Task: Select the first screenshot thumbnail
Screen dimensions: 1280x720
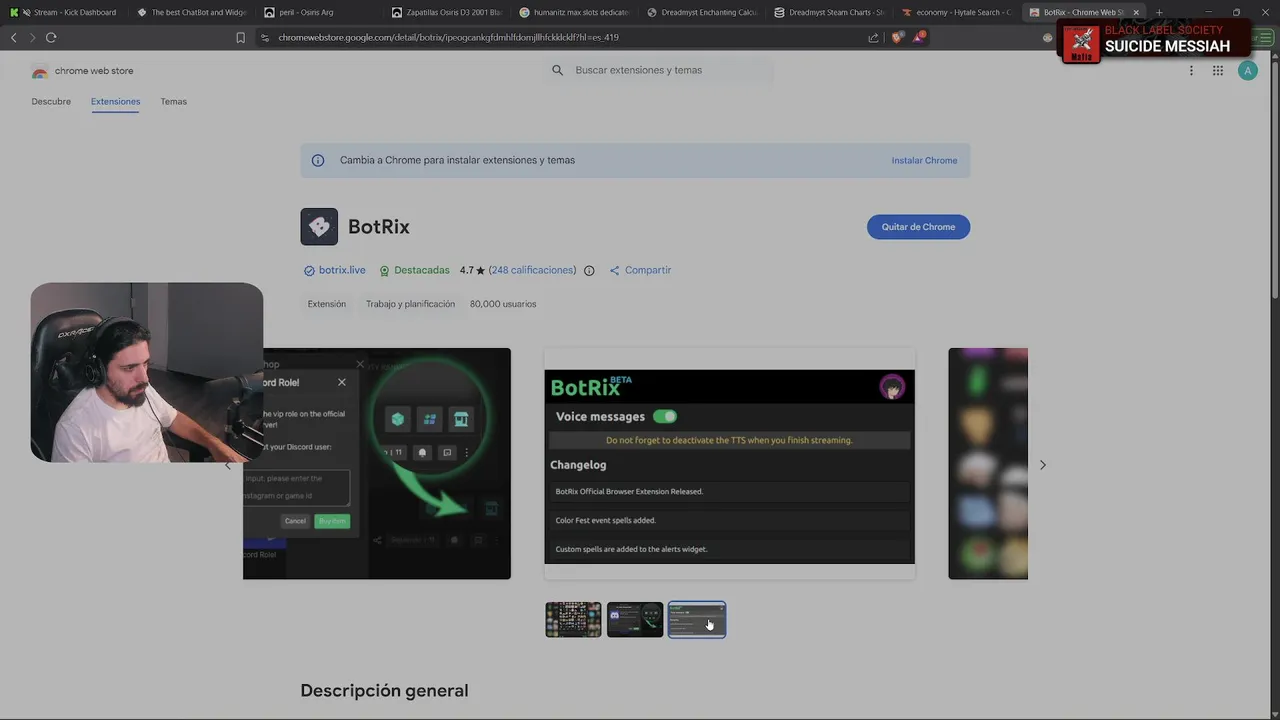Action: (573, 620)
